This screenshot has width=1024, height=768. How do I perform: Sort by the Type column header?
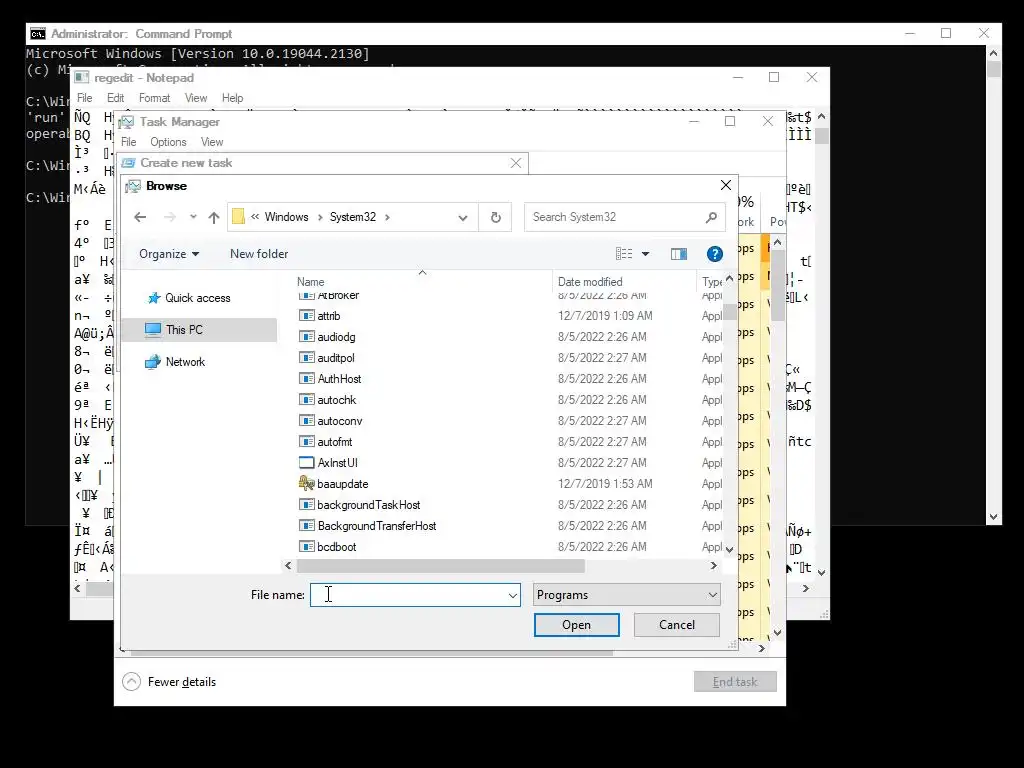click(712, 281)
